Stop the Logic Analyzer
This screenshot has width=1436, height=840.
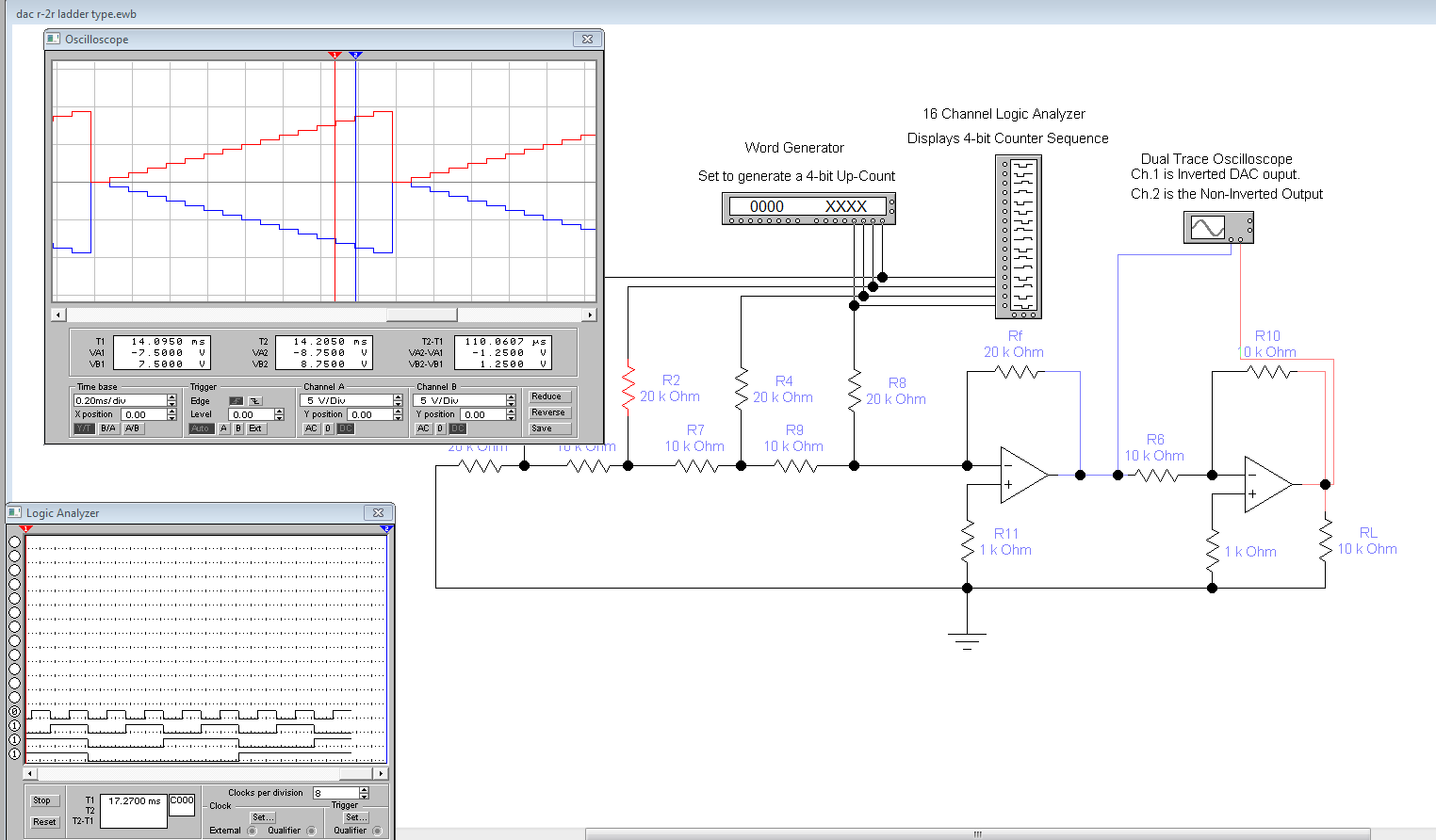click(44, 800)
